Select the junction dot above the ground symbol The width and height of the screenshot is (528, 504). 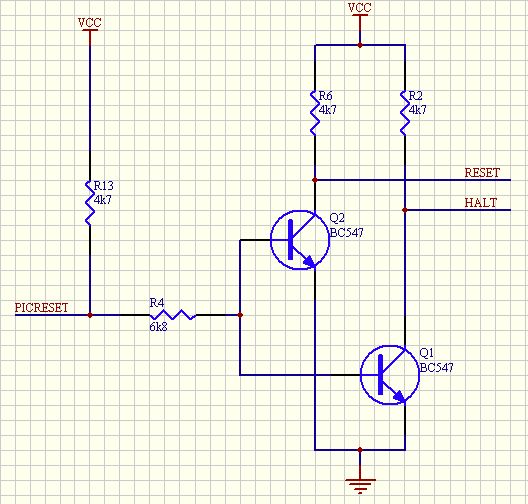tap(360, 450)
